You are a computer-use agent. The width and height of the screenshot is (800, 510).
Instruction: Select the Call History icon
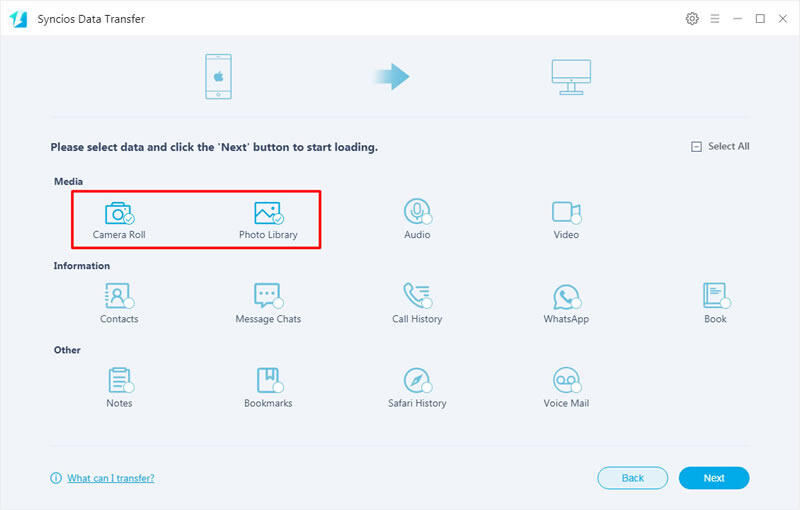point(416,296)
